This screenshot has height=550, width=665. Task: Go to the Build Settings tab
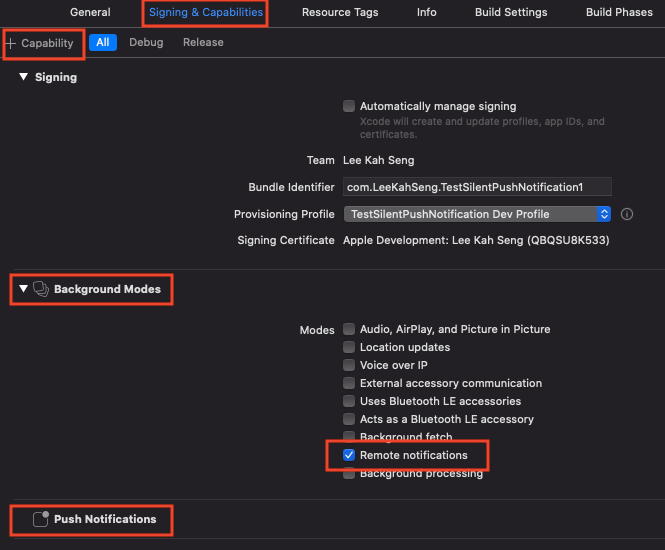511,12
